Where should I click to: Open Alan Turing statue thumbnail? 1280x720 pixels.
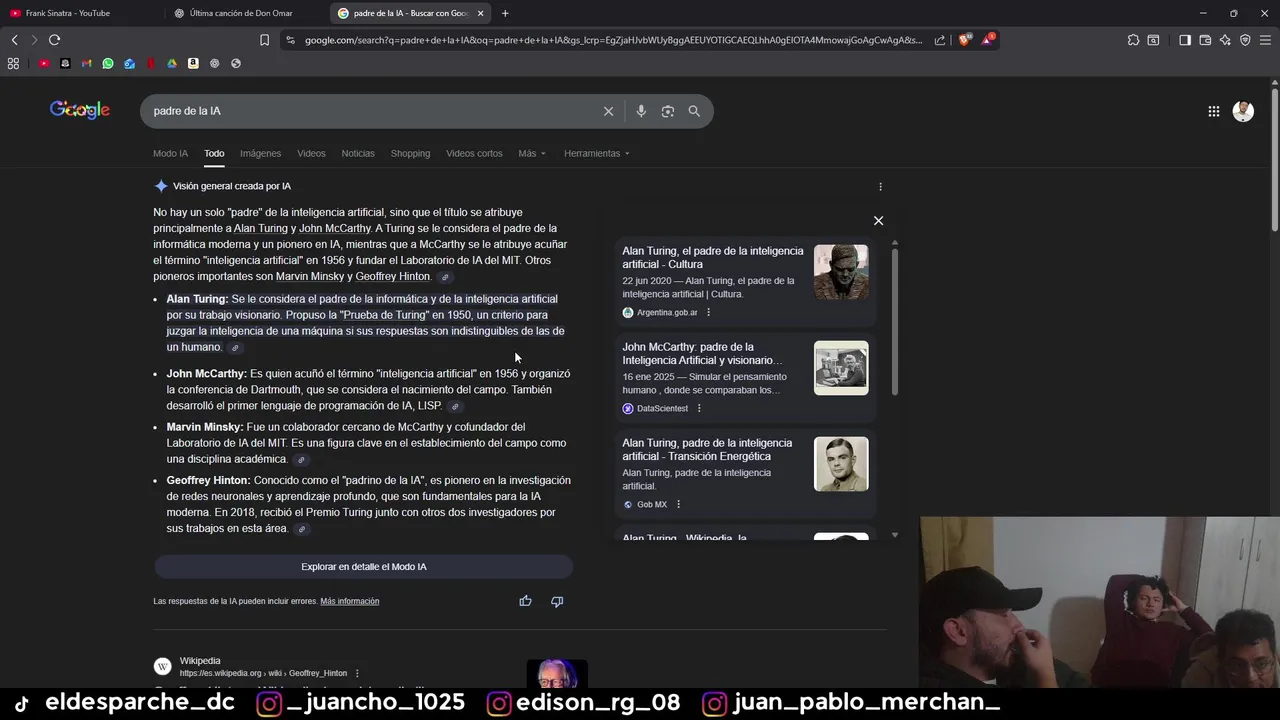coord(841,272)
